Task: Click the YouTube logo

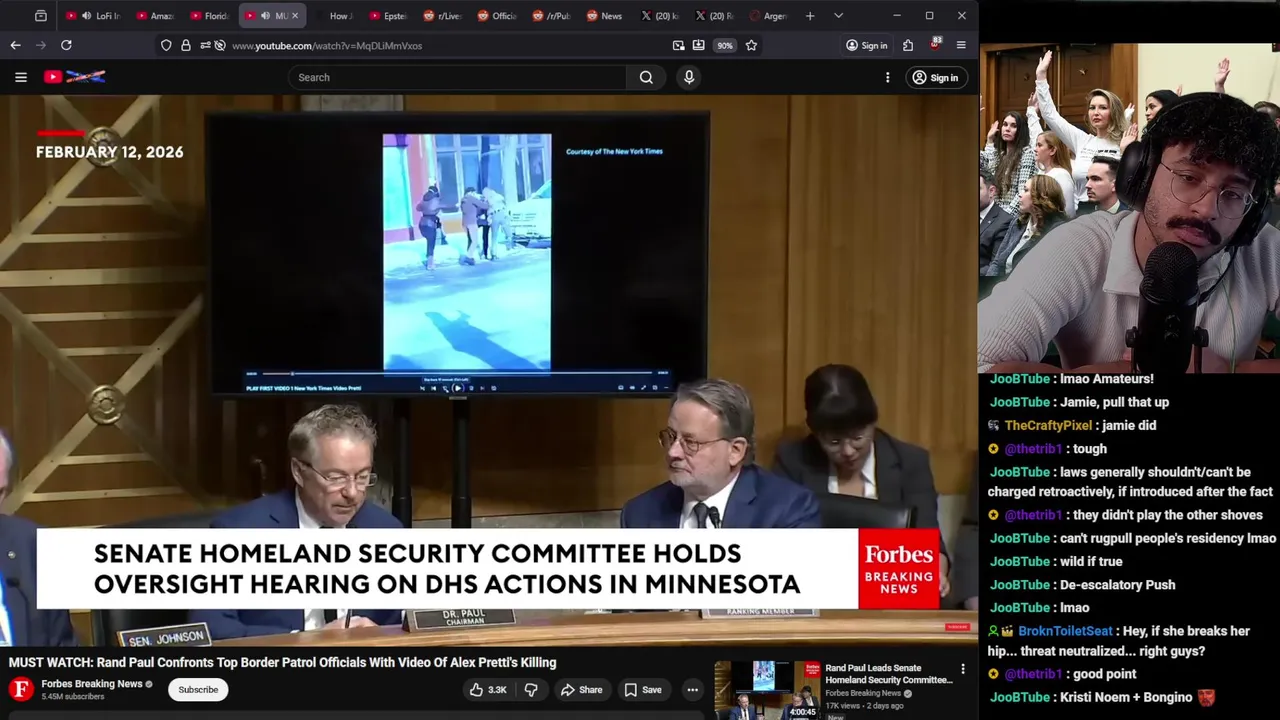Action: tap(75, 77)
